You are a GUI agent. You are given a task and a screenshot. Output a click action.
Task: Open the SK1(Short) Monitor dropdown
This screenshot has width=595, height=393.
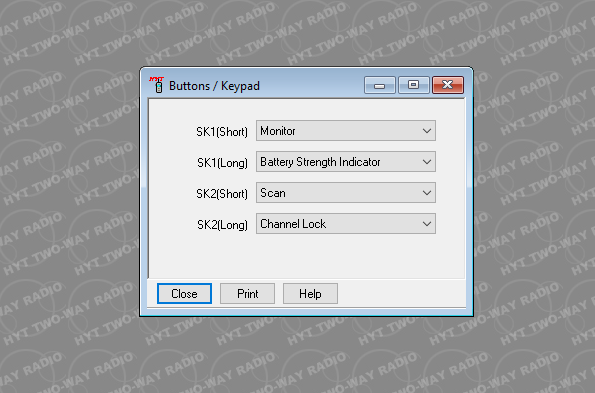346,131
